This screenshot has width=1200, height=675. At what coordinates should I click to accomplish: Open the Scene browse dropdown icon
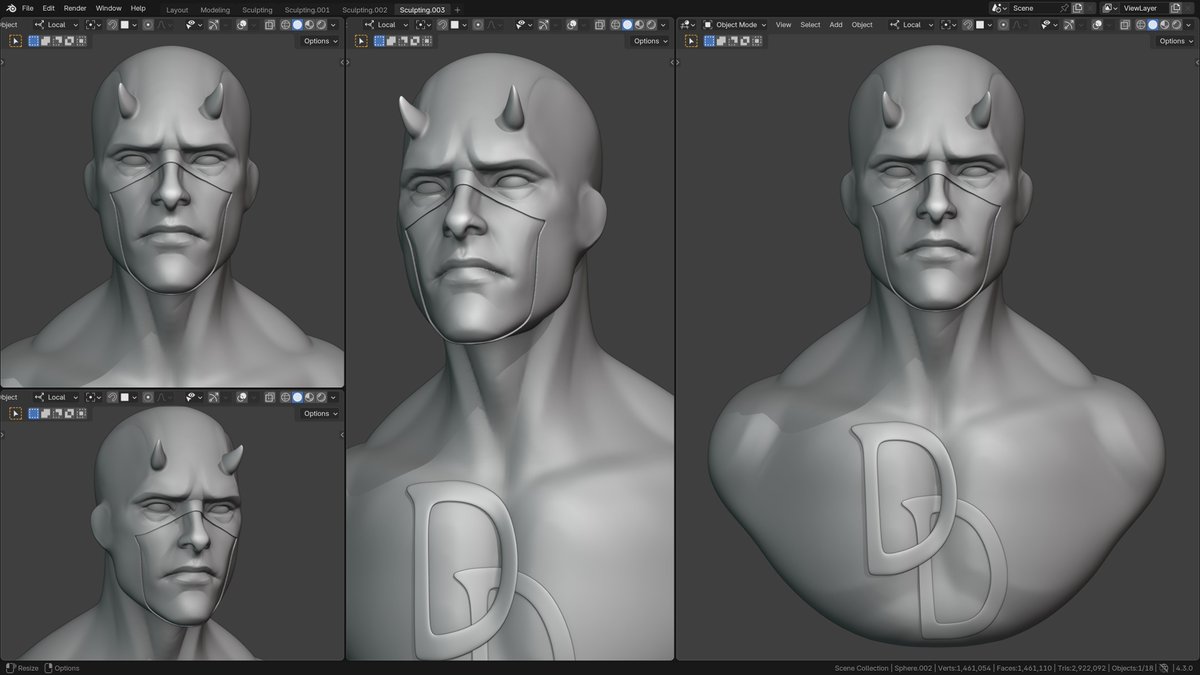click(x=999, y=8)
